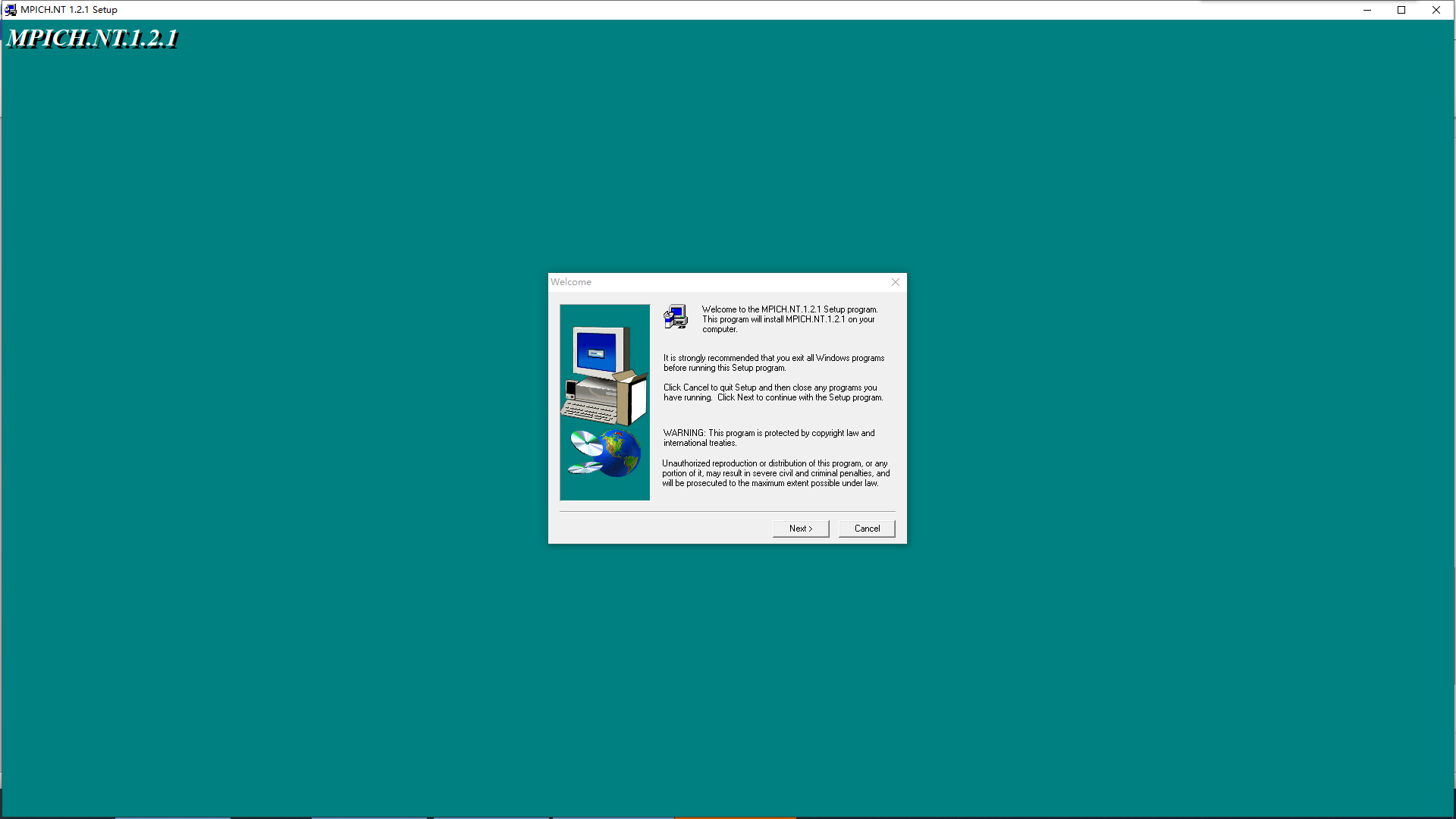Click Next to continue the setup
This screenshot has width=1456, height=819.
801,528
